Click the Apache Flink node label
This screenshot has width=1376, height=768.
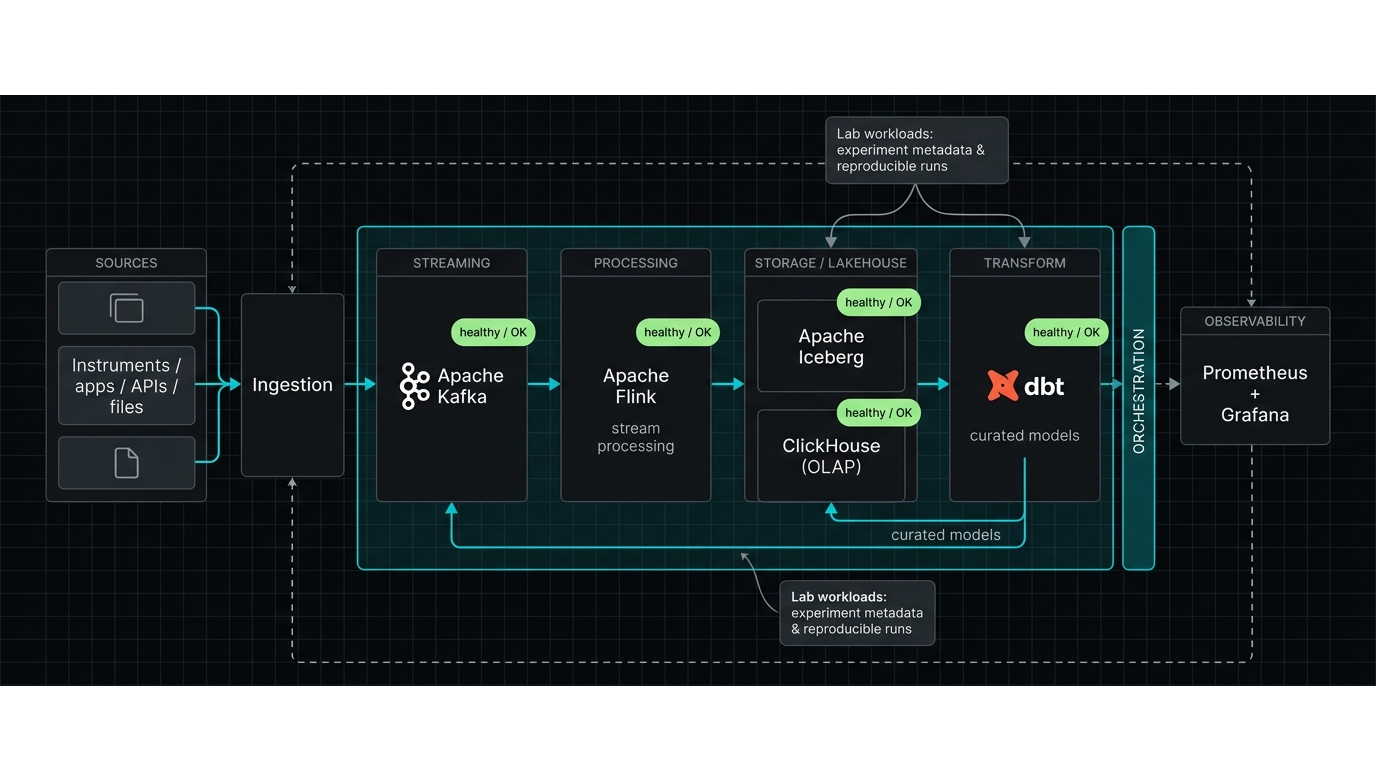[636, 386]
